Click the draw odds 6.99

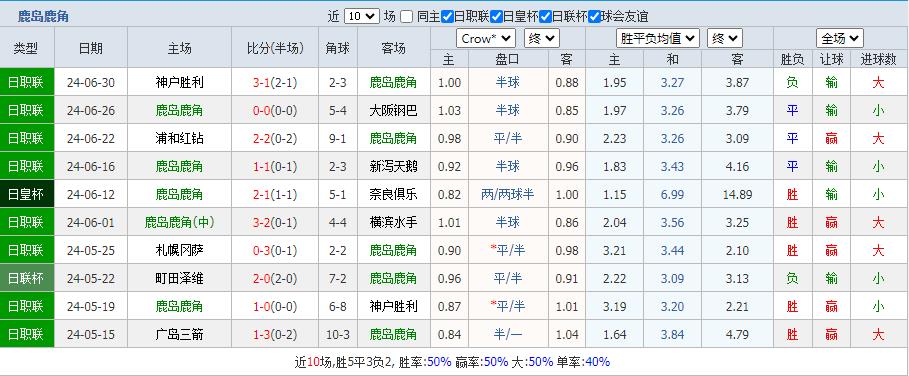tap(672, 194)
